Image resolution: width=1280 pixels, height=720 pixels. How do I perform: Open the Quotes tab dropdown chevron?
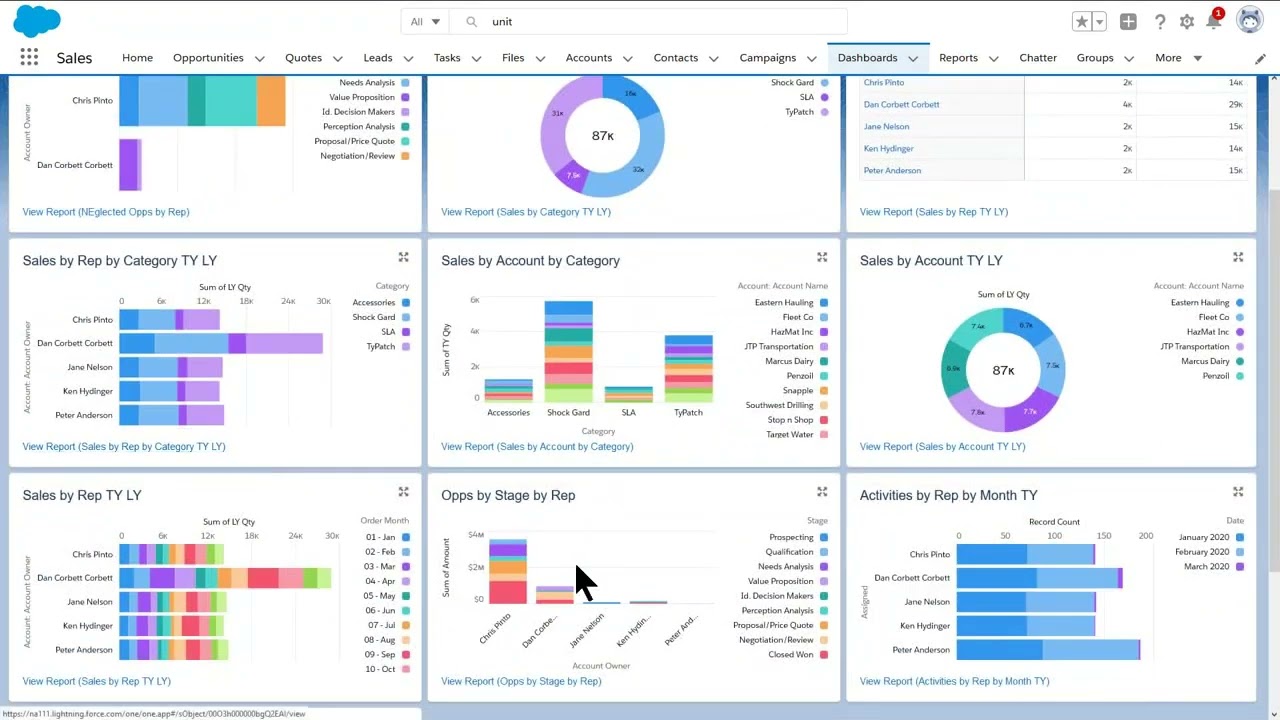338,59
